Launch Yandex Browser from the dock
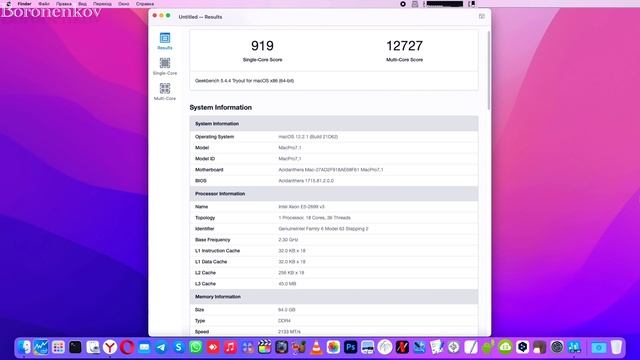Screen dimensions: 640x360 pos(109,347)
